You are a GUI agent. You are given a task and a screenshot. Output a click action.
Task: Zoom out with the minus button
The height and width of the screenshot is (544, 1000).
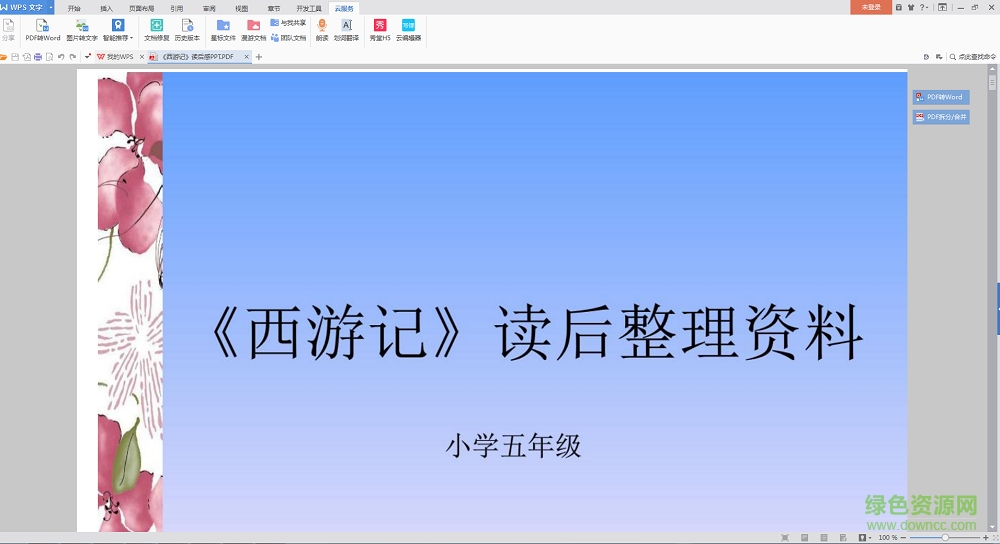pos(903,538)
